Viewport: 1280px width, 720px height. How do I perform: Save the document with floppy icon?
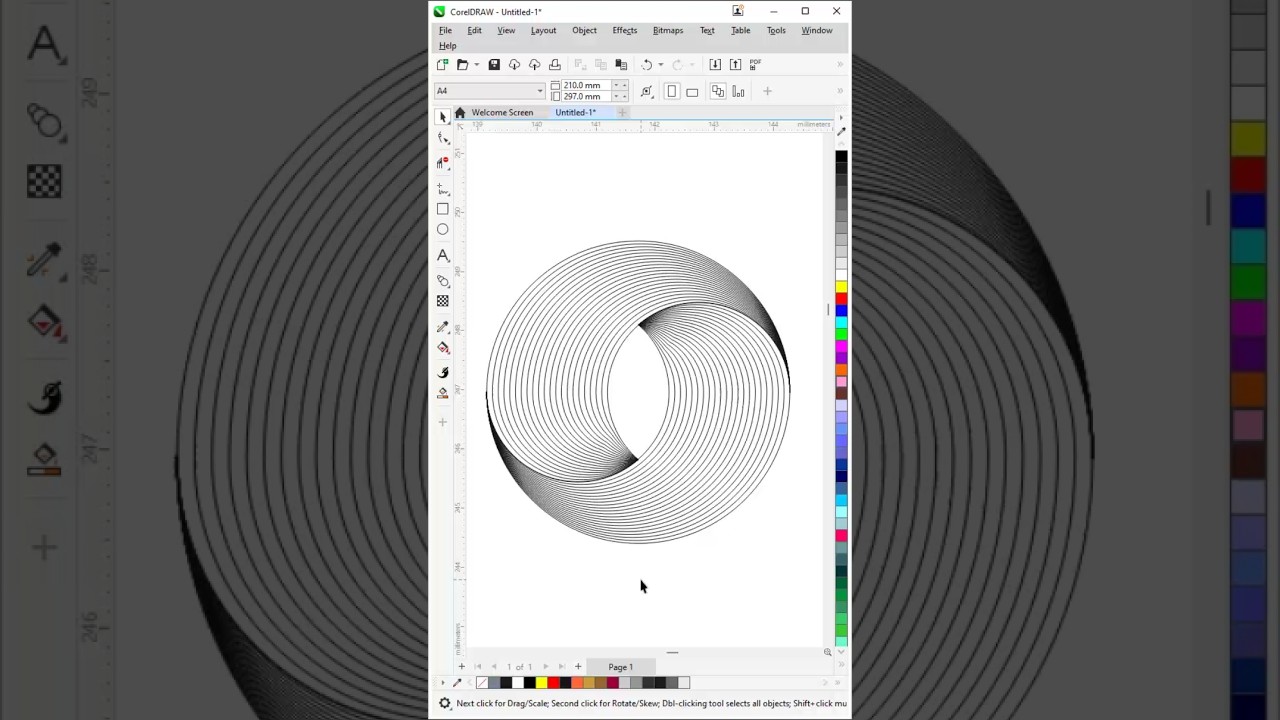pyautogui.click(x=494, y=65)
